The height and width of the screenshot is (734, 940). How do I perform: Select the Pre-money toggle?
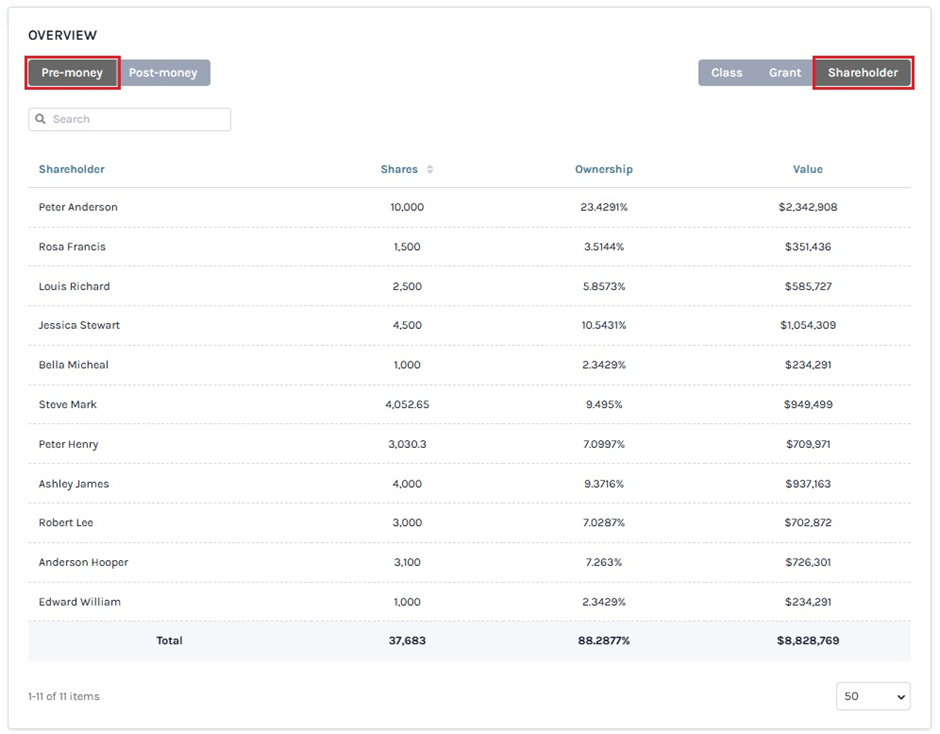(72, 73)
